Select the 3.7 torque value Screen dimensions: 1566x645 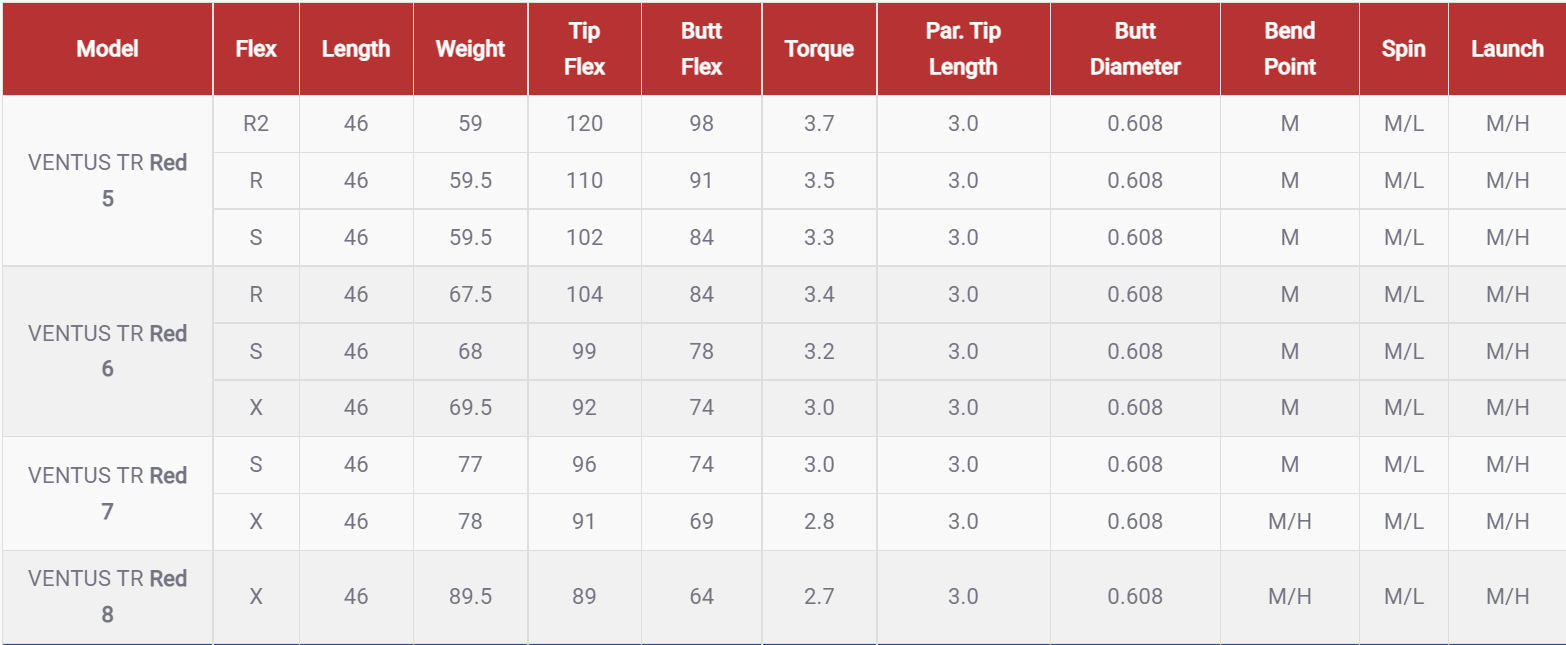point(819,123)
